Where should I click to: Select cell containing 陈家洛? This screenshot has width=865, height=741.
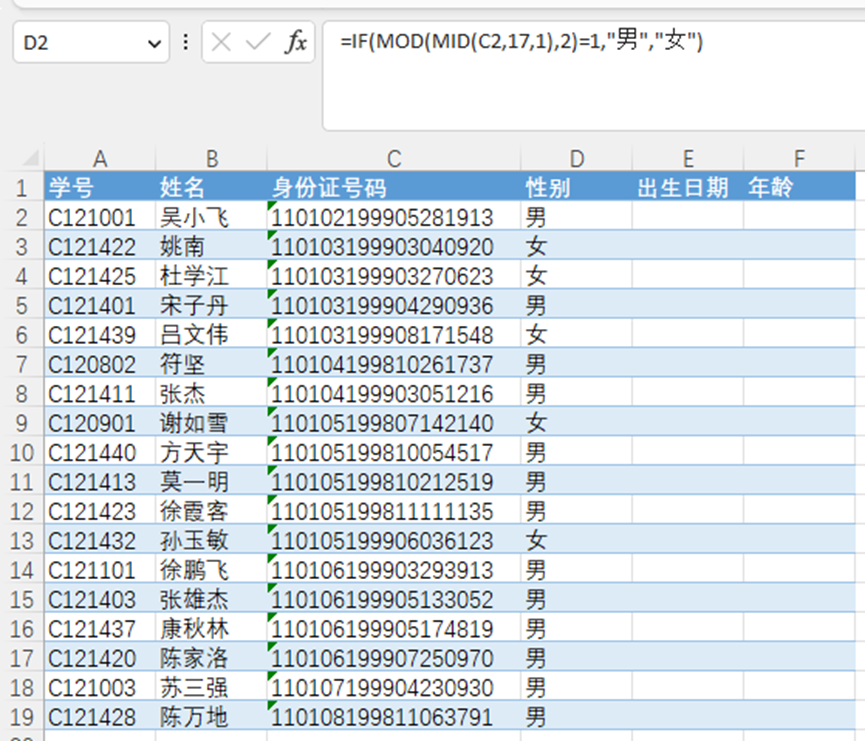pos(211,658)
